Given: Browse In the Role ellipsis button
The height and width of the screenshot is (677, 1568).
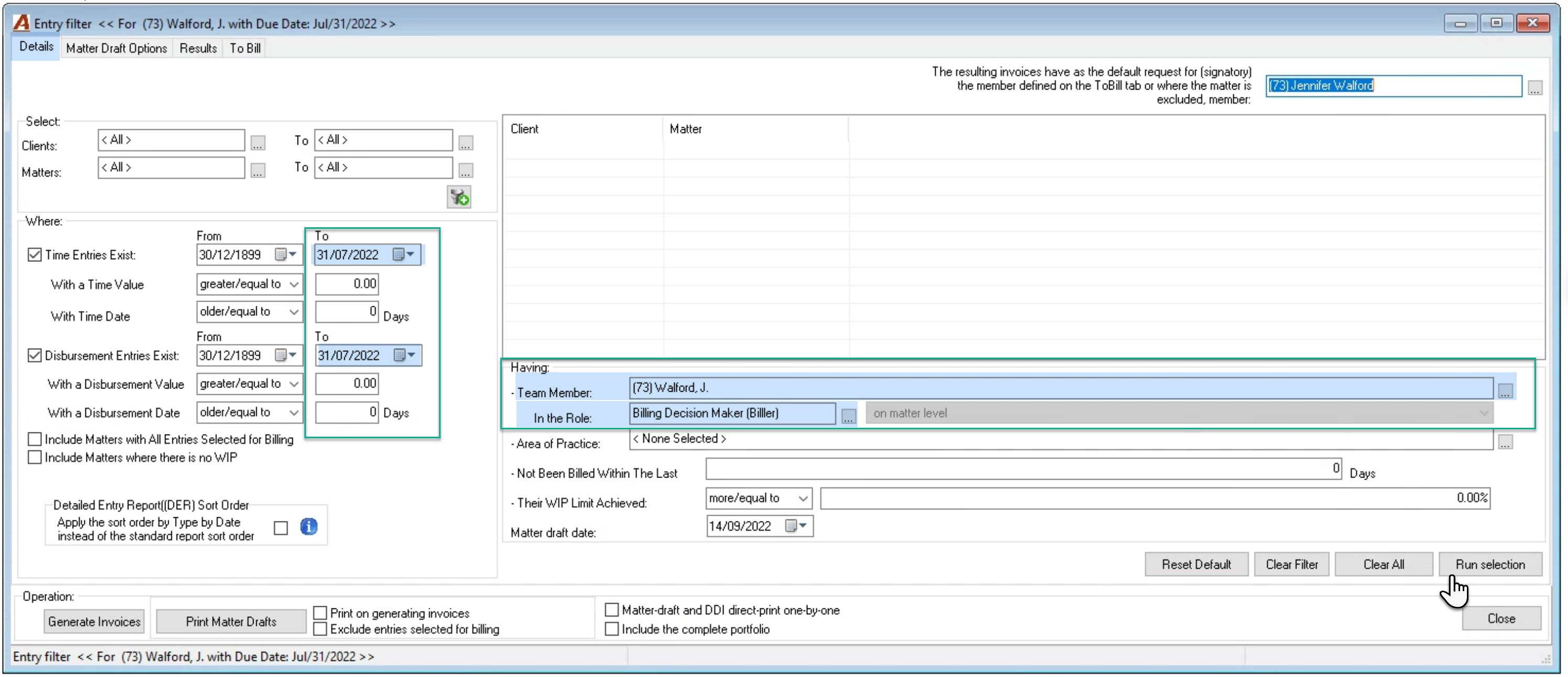Looking at the screenshot, I should [849, 417].
